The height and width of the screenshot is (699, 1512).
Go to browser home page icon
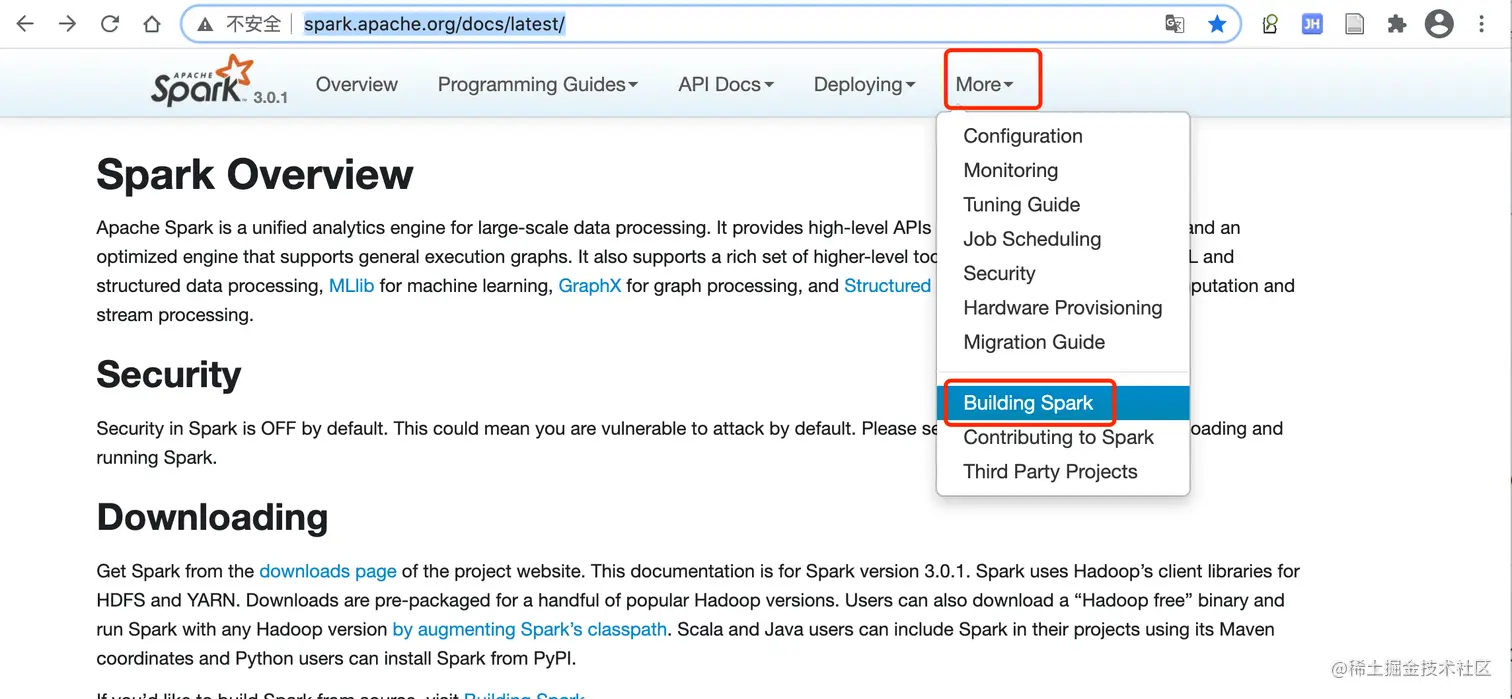click(x=152, y=24)
